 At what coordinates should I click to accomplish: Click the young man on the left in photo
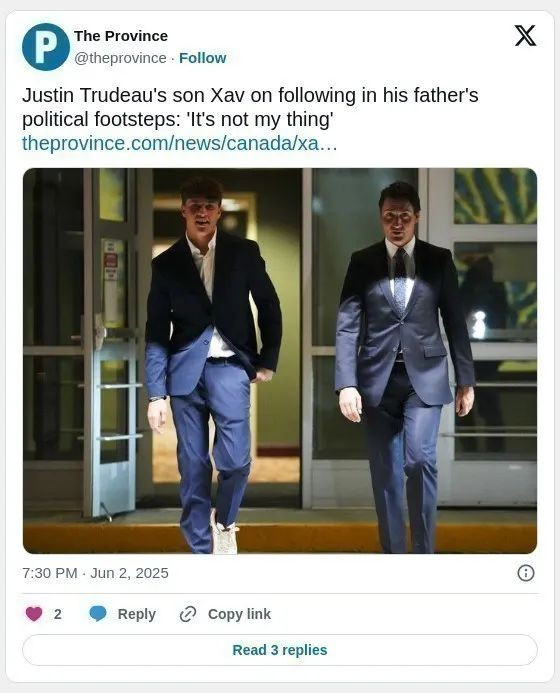tap(212, 365)
